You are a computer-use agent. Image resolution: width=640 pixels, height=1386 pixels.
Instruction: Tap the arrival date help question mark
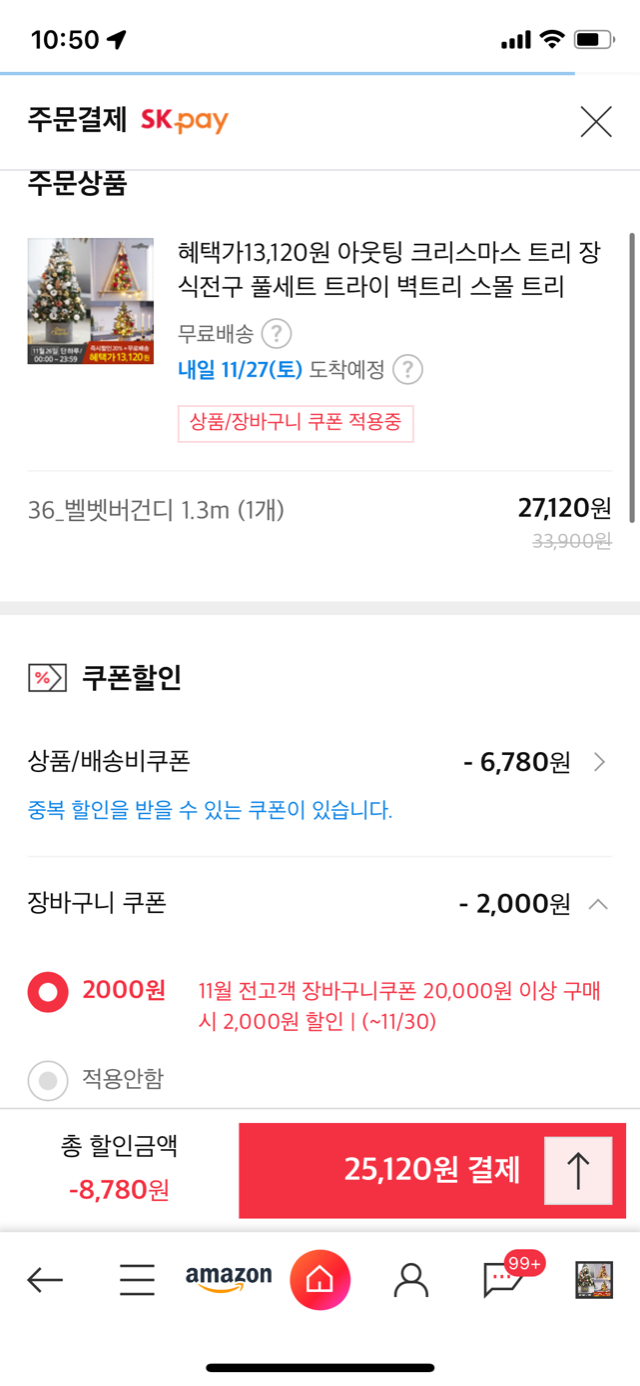pyautogui.click(x=407, y=370)
